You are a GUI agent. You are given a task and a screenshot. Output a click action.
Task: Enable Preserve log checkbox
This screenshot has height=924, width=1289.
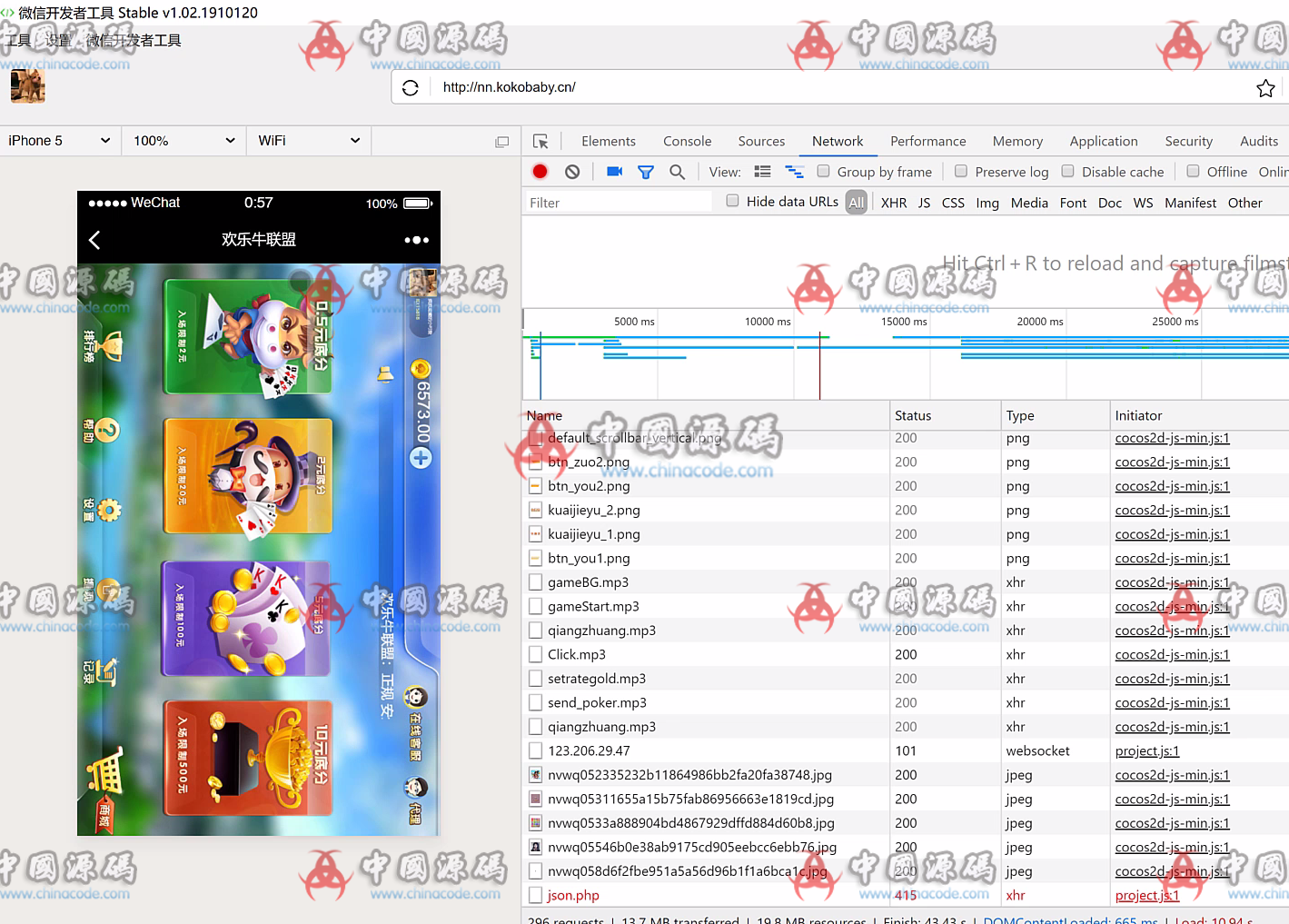tap(961, 171)
